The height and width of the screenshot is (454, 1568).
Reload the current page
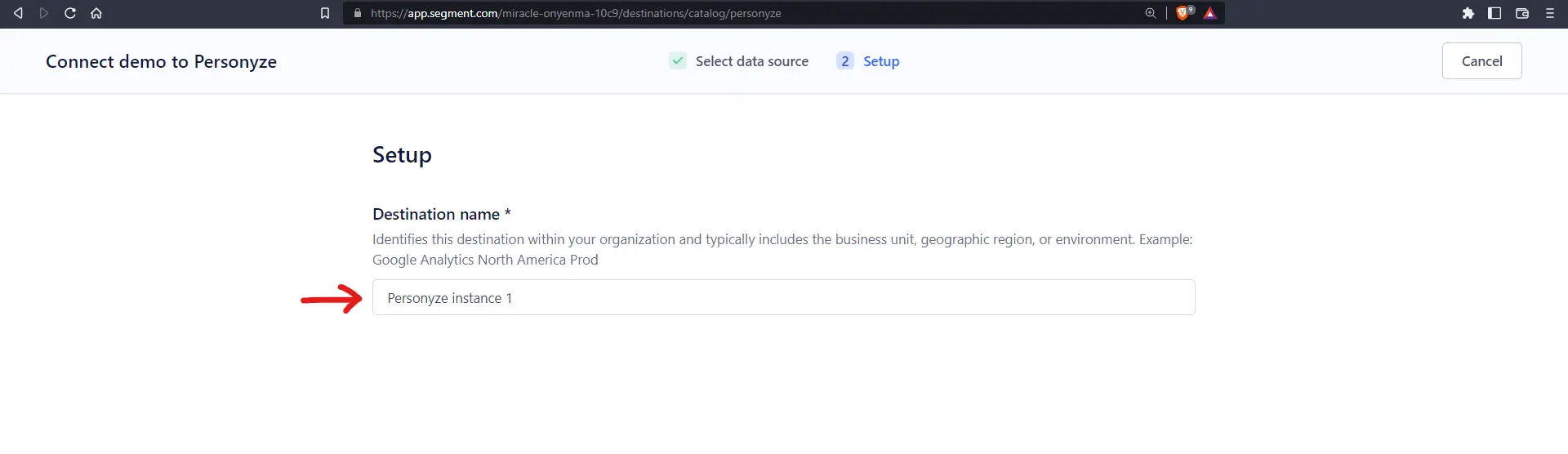(70, 13)
